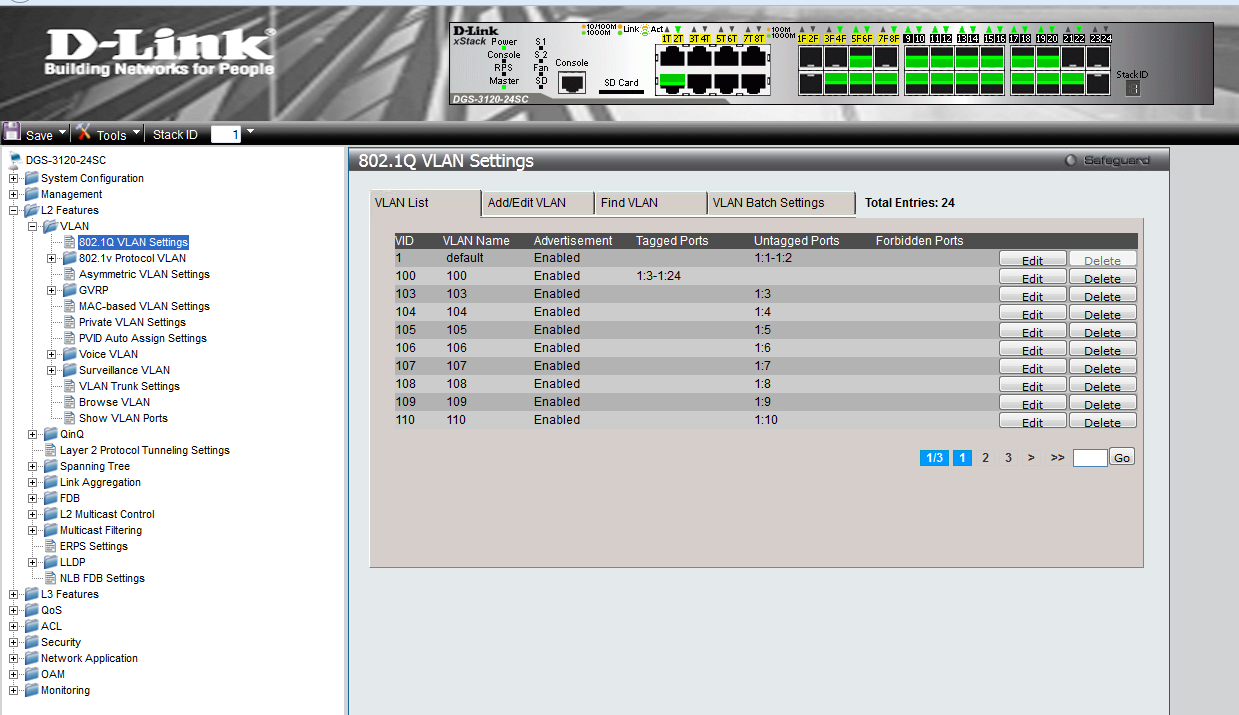Expand the GVRP tree node
Viewport: 1239px width, 715px height.
point(52,290)
